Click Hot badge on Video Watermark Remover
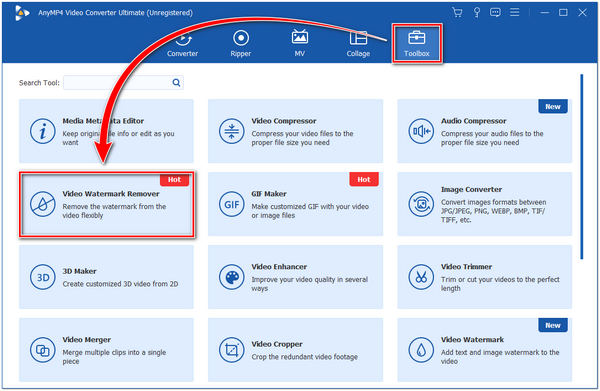 coord(174,180)
